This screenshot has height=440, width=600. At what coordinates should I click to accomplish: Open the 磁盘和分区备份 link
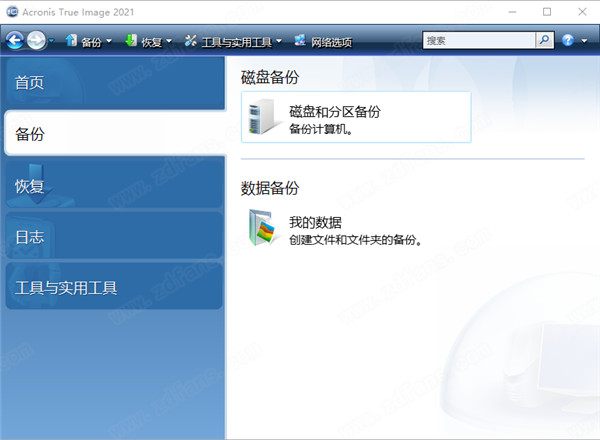(x=335, y=112)
